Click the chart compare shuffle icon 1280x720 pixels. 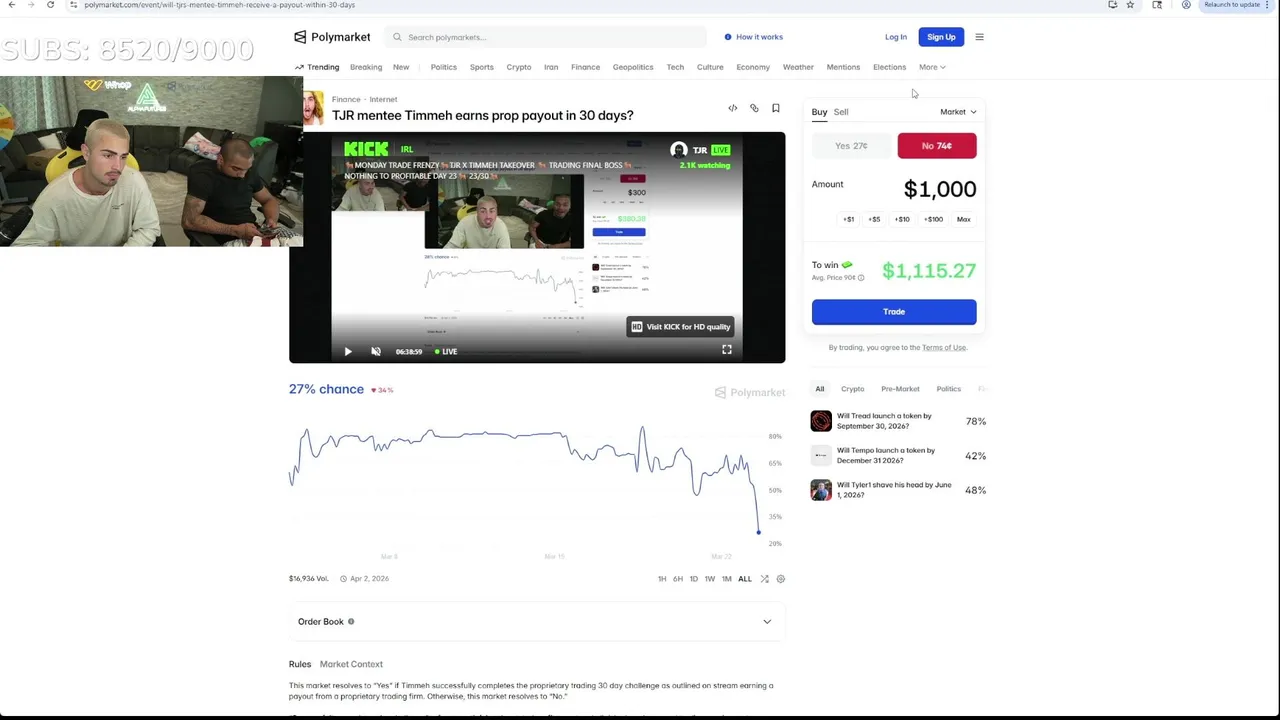(764, 579)
